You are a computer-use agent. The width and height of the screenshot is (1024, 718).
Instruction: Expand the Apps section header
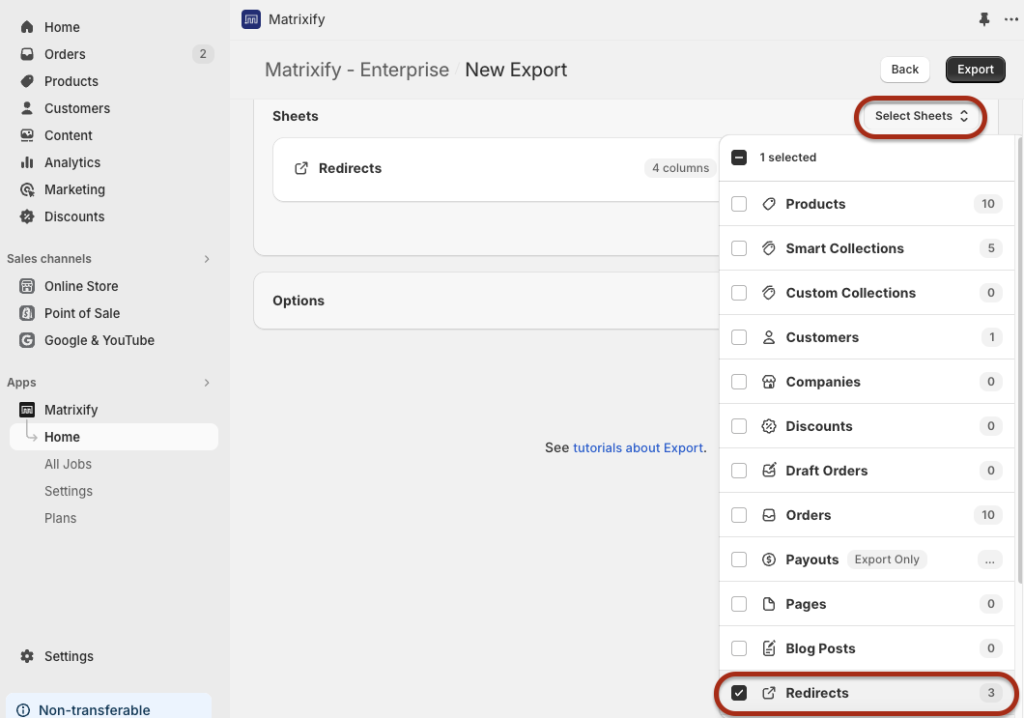tap(206, 382)
